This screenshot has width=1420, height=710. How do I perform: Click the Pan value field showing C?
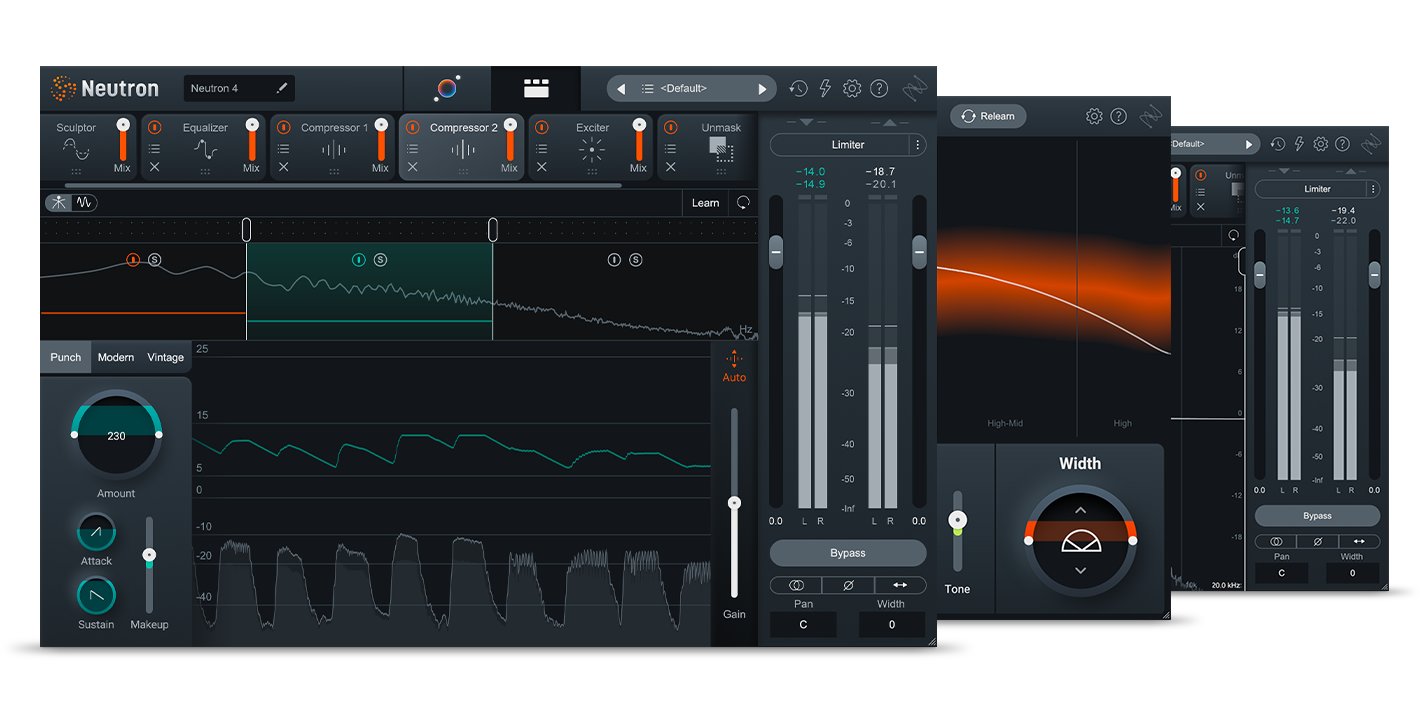click(x=803, y=624)
